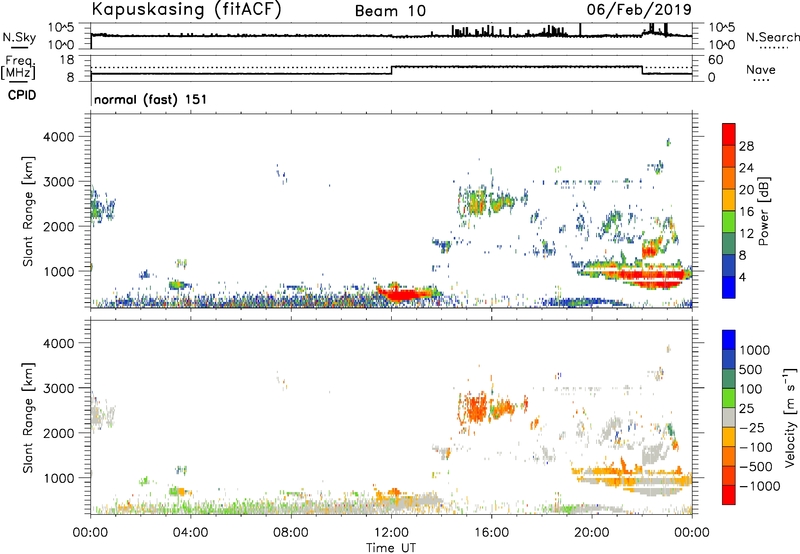Click "Slant Range [km]" label of the velocity panel

click(28, 418)
